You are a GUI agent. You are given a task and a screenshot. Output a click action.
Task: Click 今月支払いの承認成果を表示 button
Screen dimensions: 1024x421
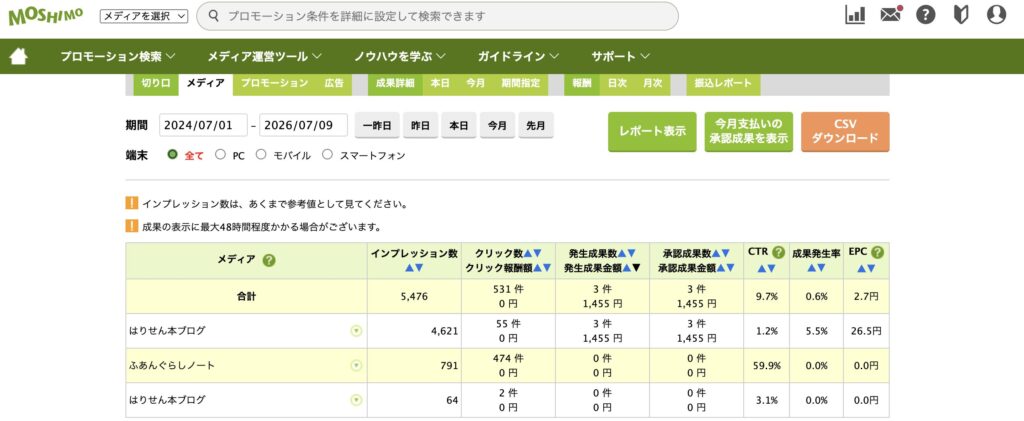(748, 131)
